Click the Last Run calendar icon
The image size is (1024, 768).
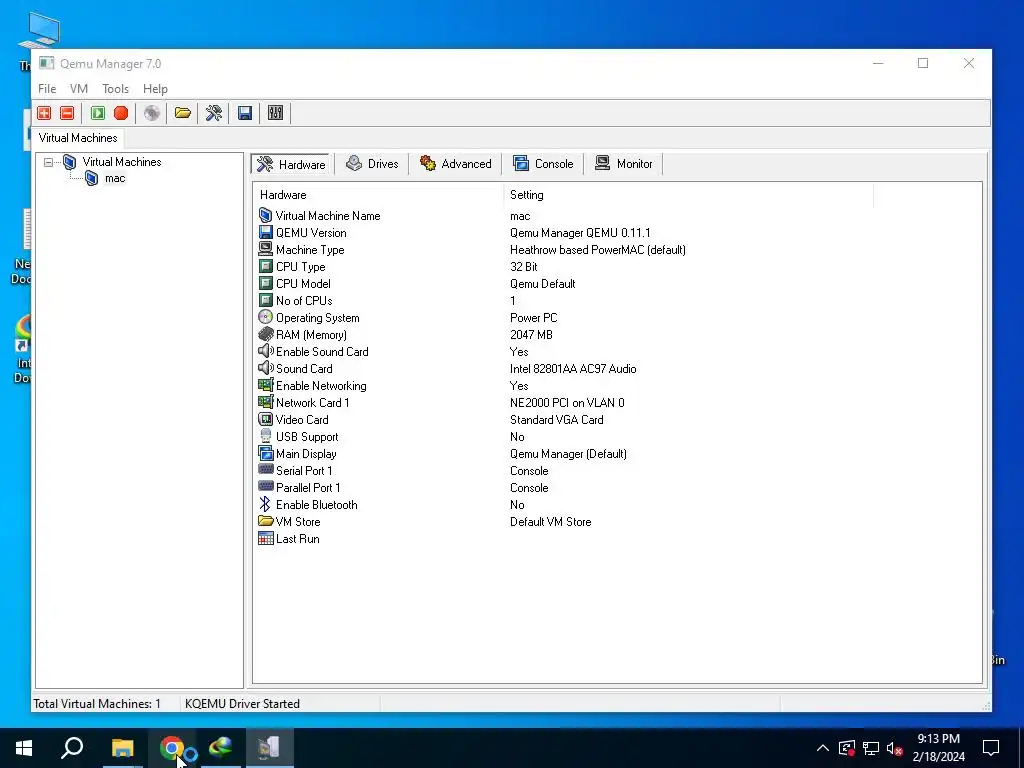(265, 538)
